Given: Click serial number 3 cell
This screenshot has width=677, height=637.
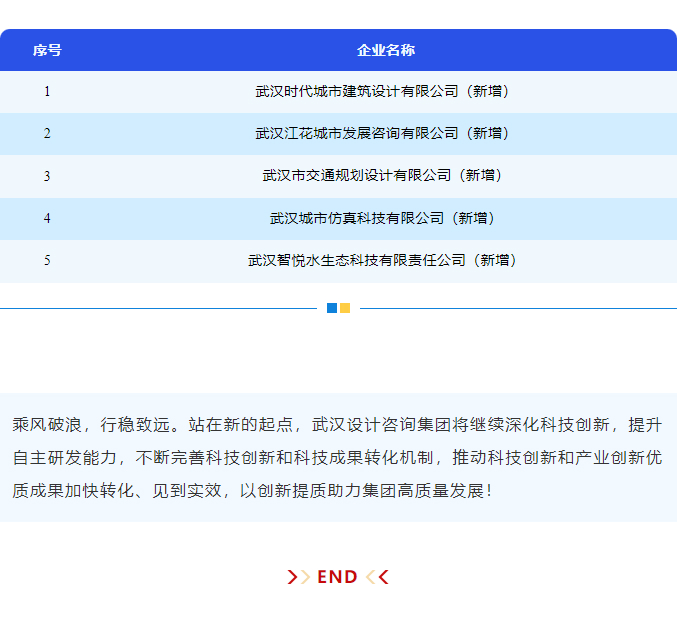Looking at the screenshot, I should pyautogui.click(x=47, y=176).
